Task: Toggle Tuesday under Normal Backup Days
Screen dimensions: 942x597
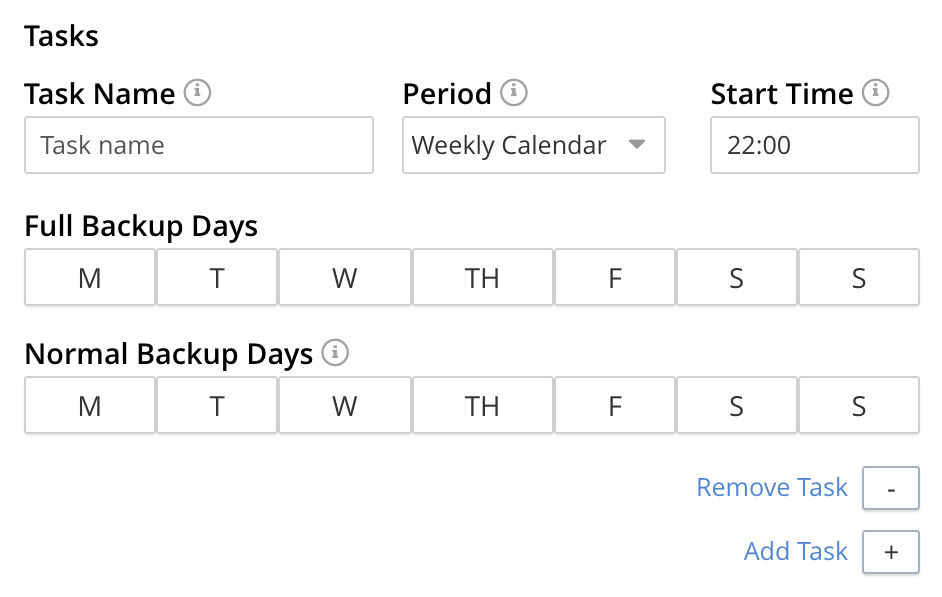Action: coord(216,405)
